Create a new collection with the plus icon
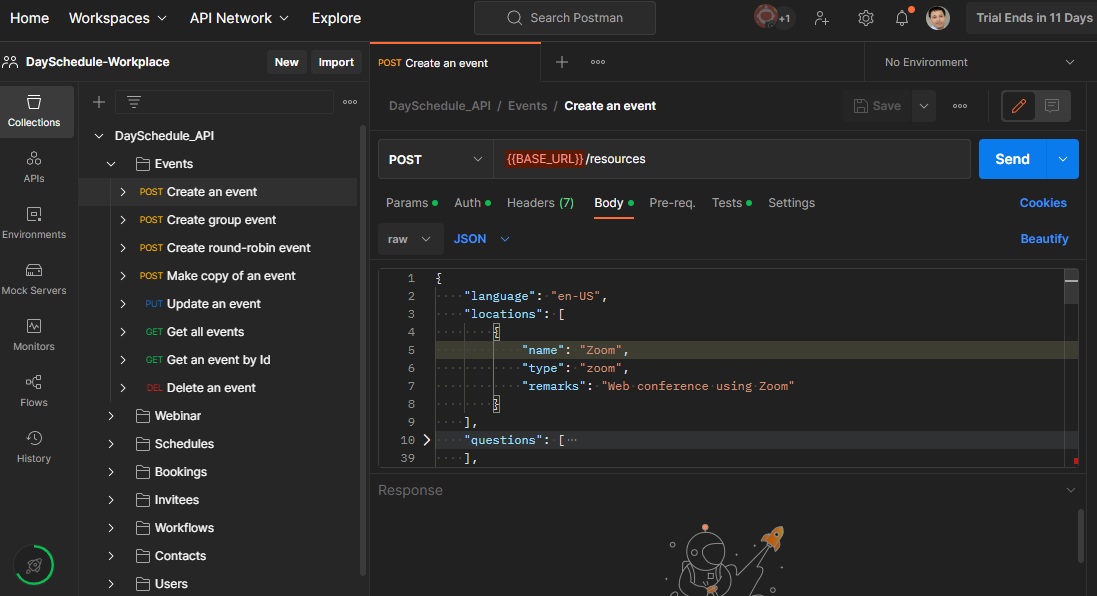Screen dimensions: 1097x596 tap(97, 101)
